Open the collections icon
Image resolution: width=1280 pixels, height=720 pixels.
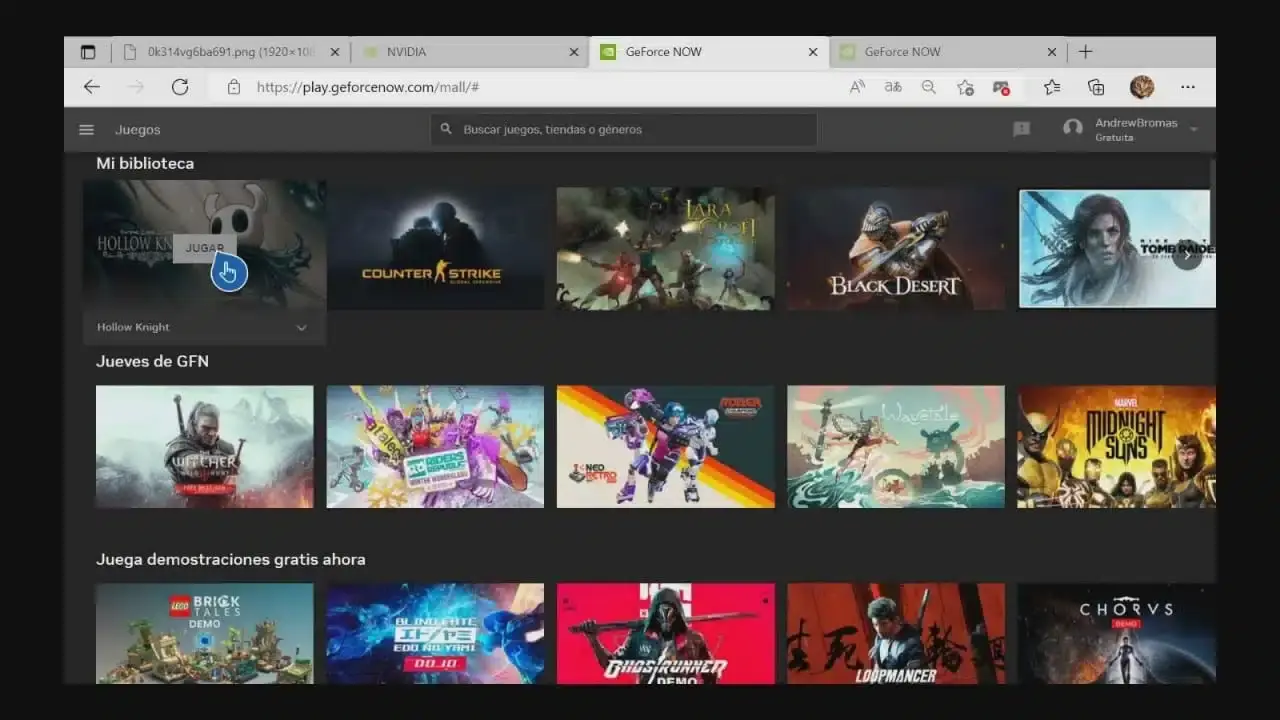pos(1096,87)
